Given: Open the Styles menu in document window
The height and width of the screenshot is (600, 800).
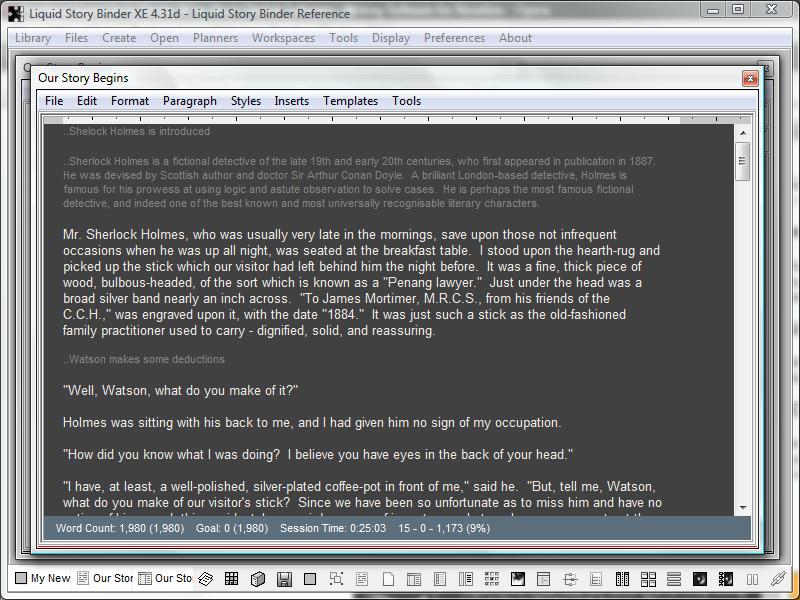Looking at the screenshot, I should tap(245, 101).
